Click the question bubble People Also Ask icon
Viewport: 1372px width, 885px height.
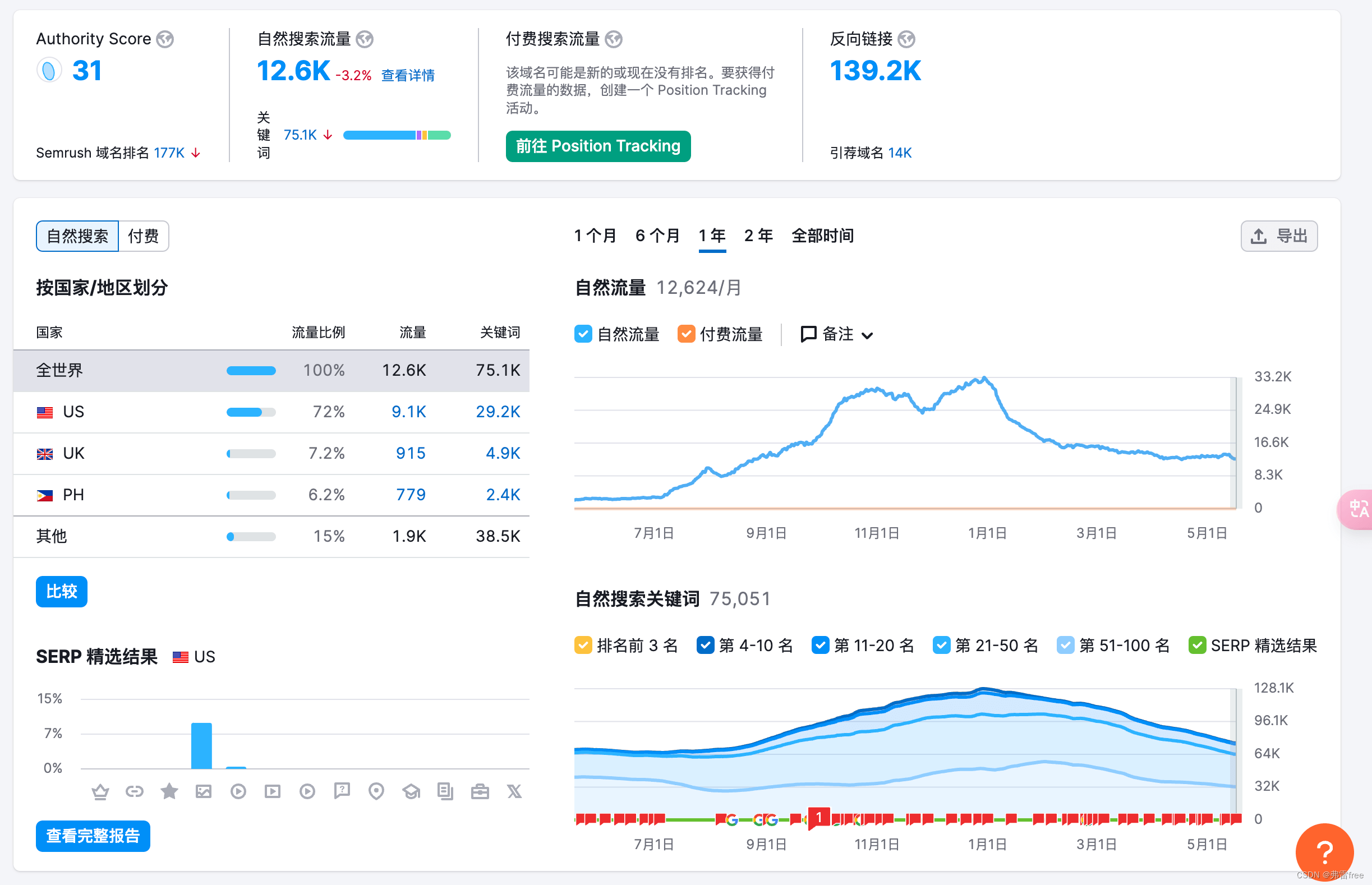click(342, 791)
